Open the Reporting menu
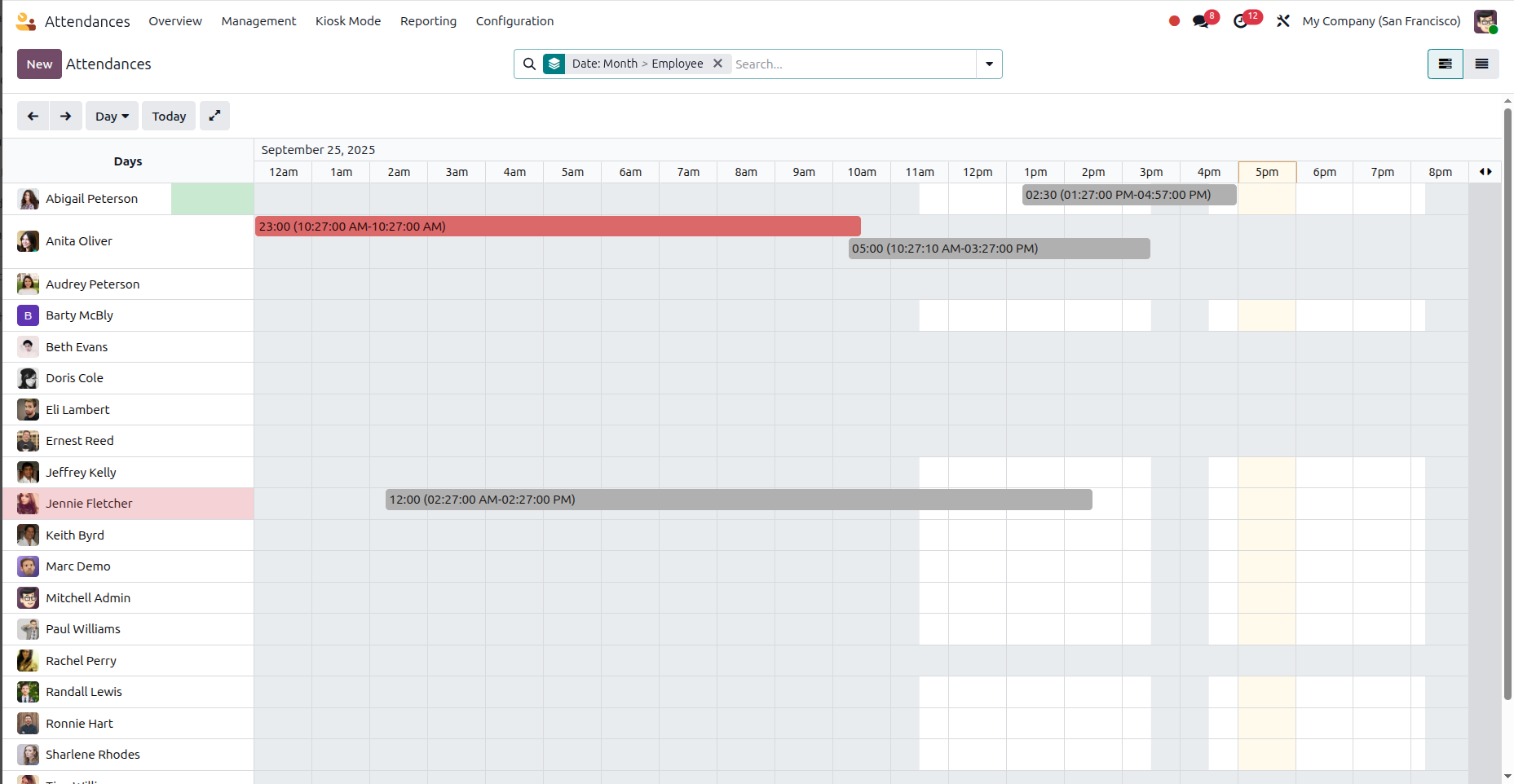1514x784 pixels. pyautogui.click(x=428, y=21)
